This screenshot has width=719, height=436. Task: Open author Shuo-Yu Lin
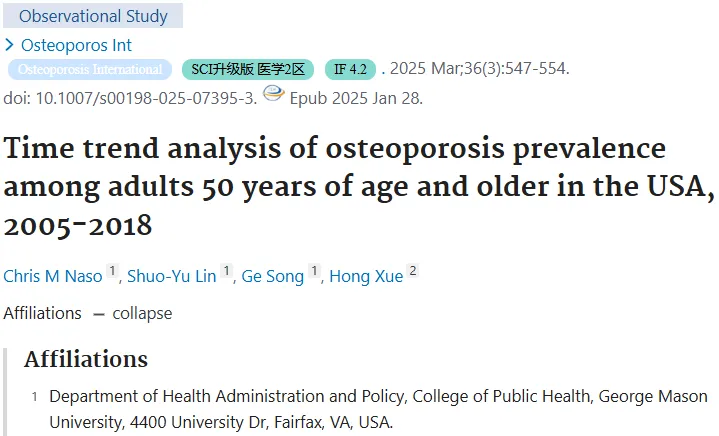point(171,276)
